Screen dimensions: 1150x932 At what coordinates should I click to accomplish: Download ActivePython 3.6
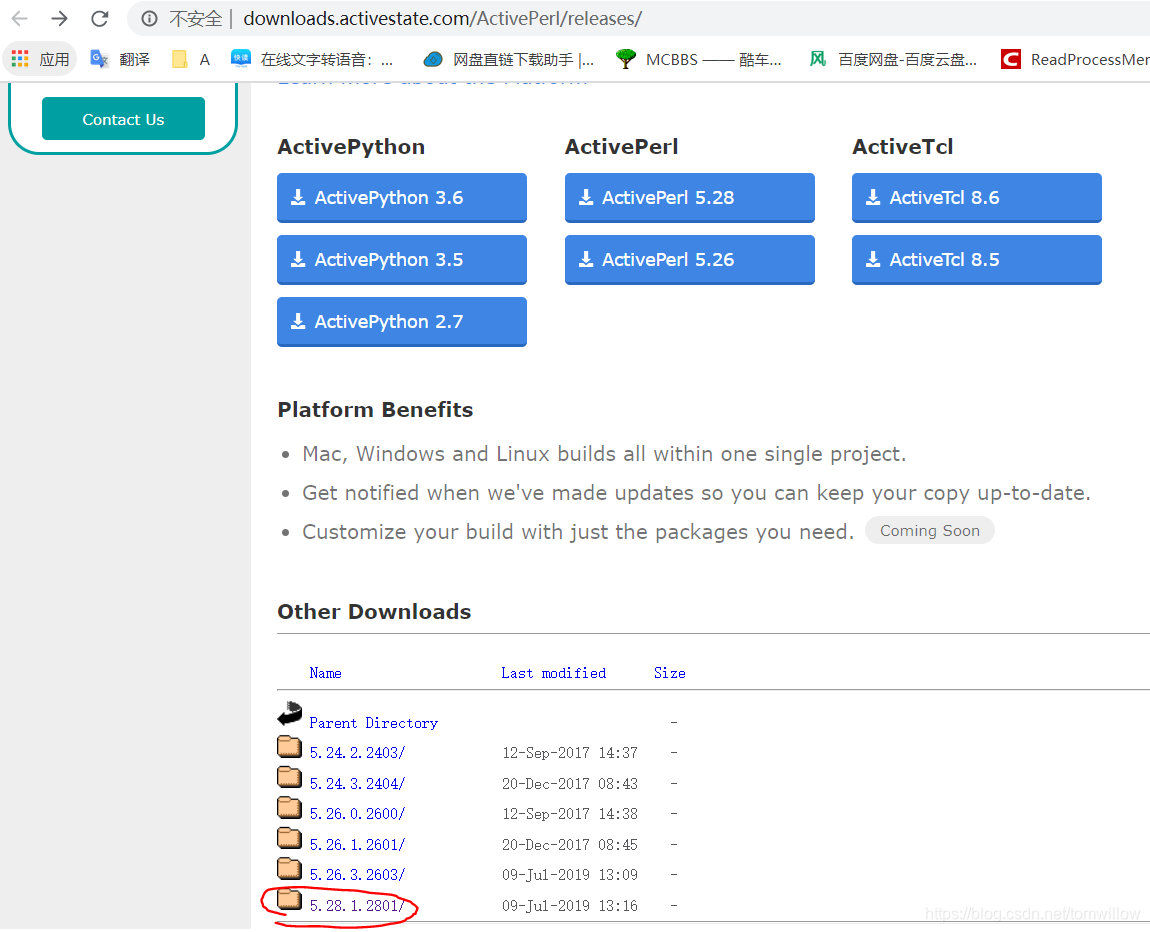click(402, 197)
